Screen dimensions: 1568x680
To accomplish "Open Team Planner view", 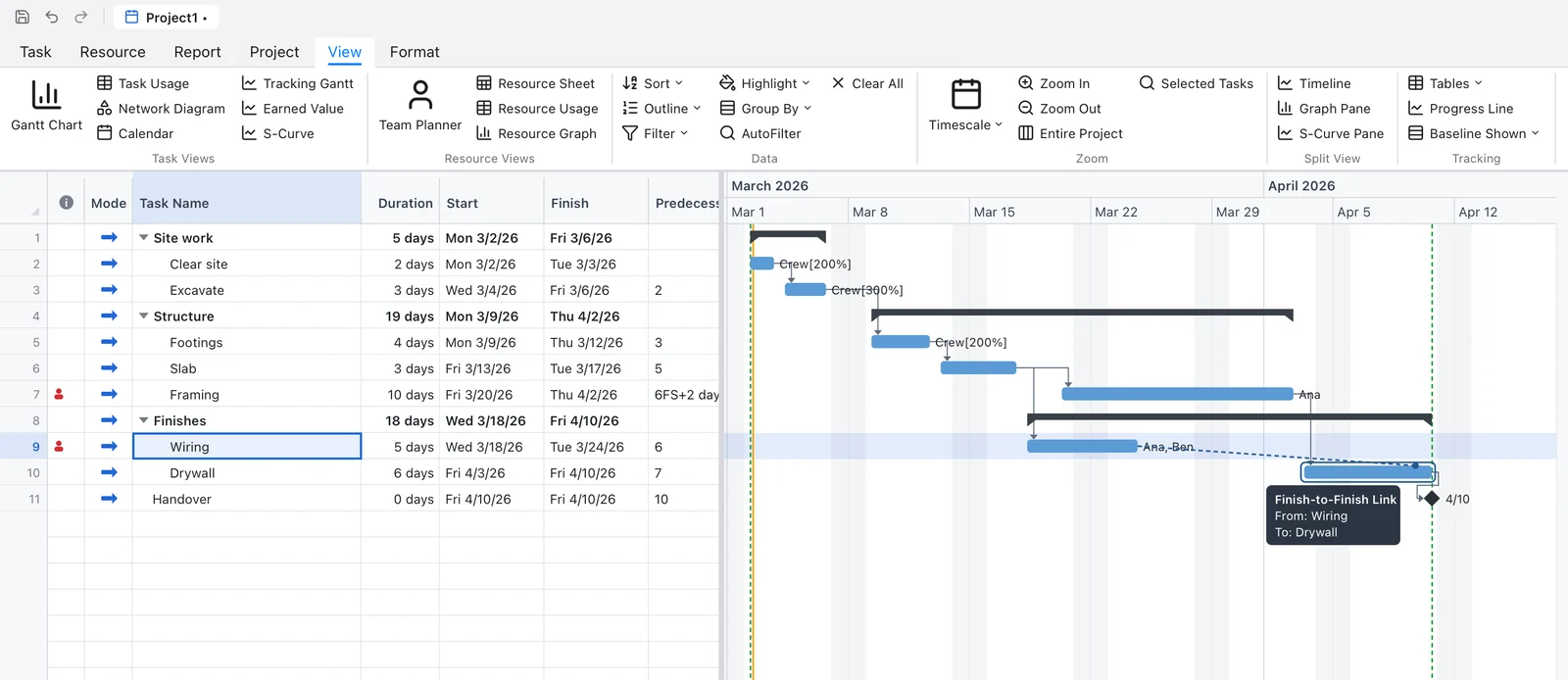I will click(x=420, y=106).
